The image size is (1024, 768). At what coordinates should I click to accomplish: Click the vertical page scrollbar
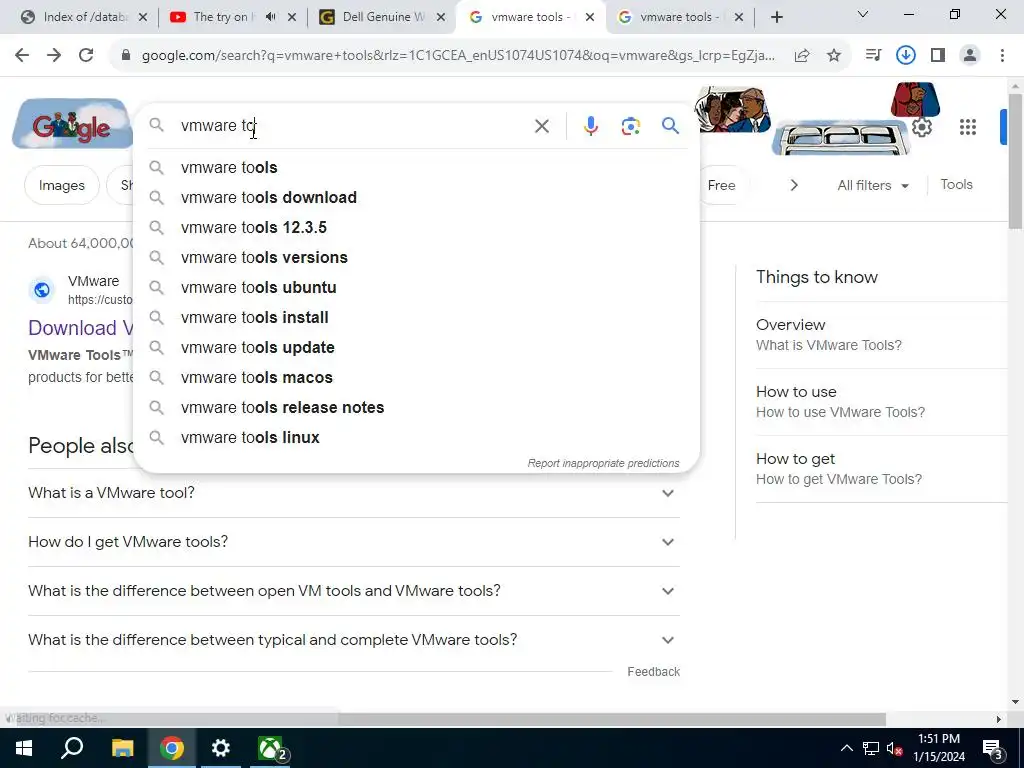pos(1015,162)
